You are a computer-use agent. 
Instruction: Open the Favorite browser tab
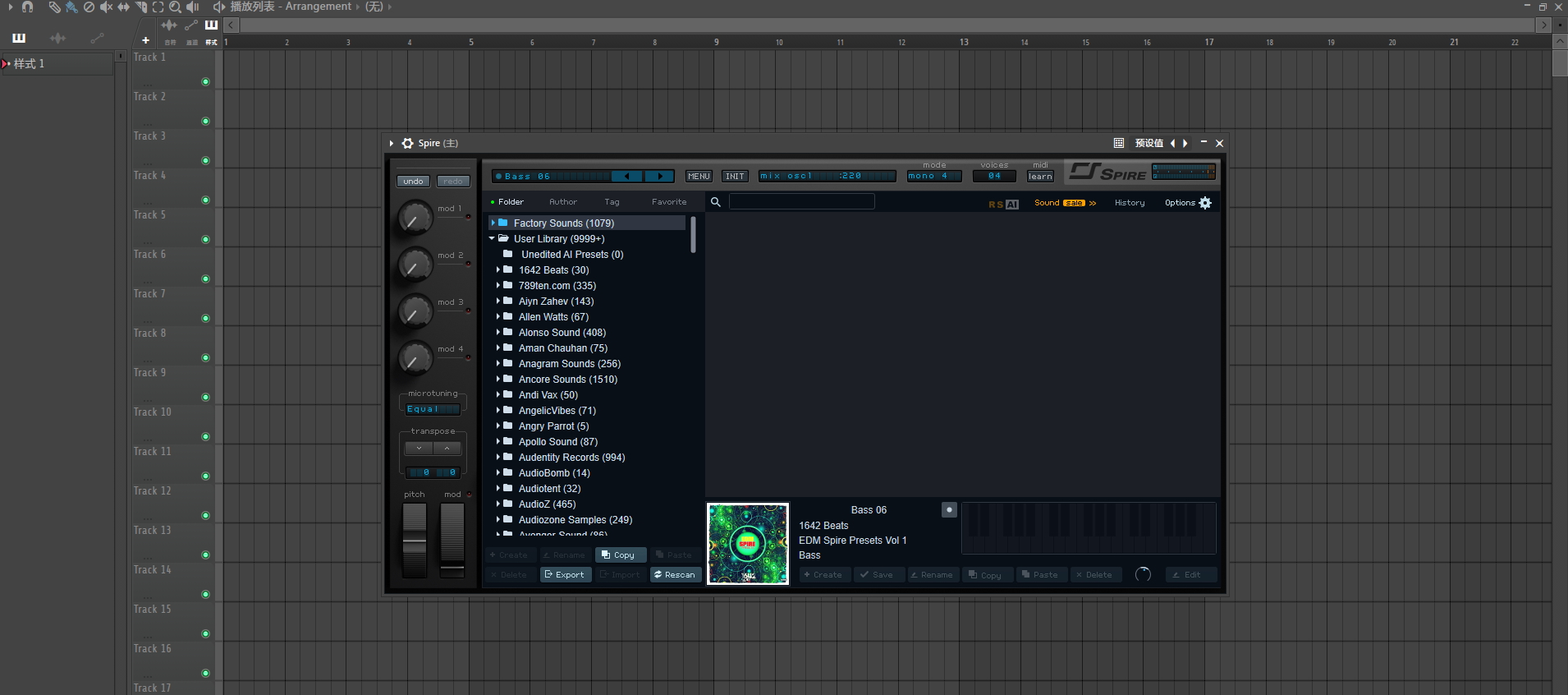[x=669, y=202]
